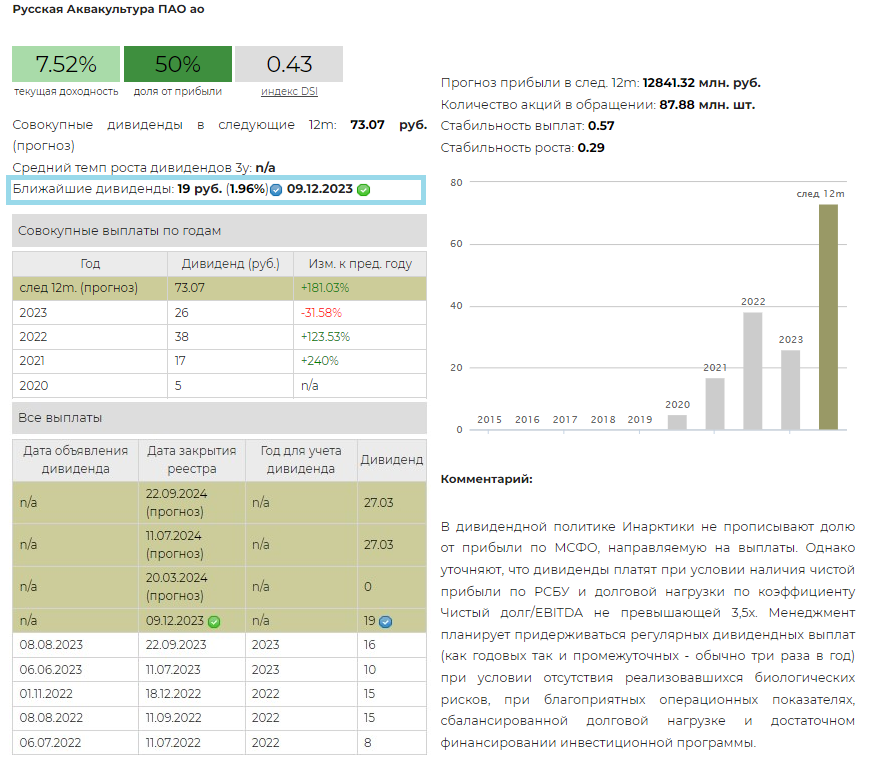This screenshot has width=869, height=762.
Task: Click the Все выплаты section header
Action: (219, 417)
